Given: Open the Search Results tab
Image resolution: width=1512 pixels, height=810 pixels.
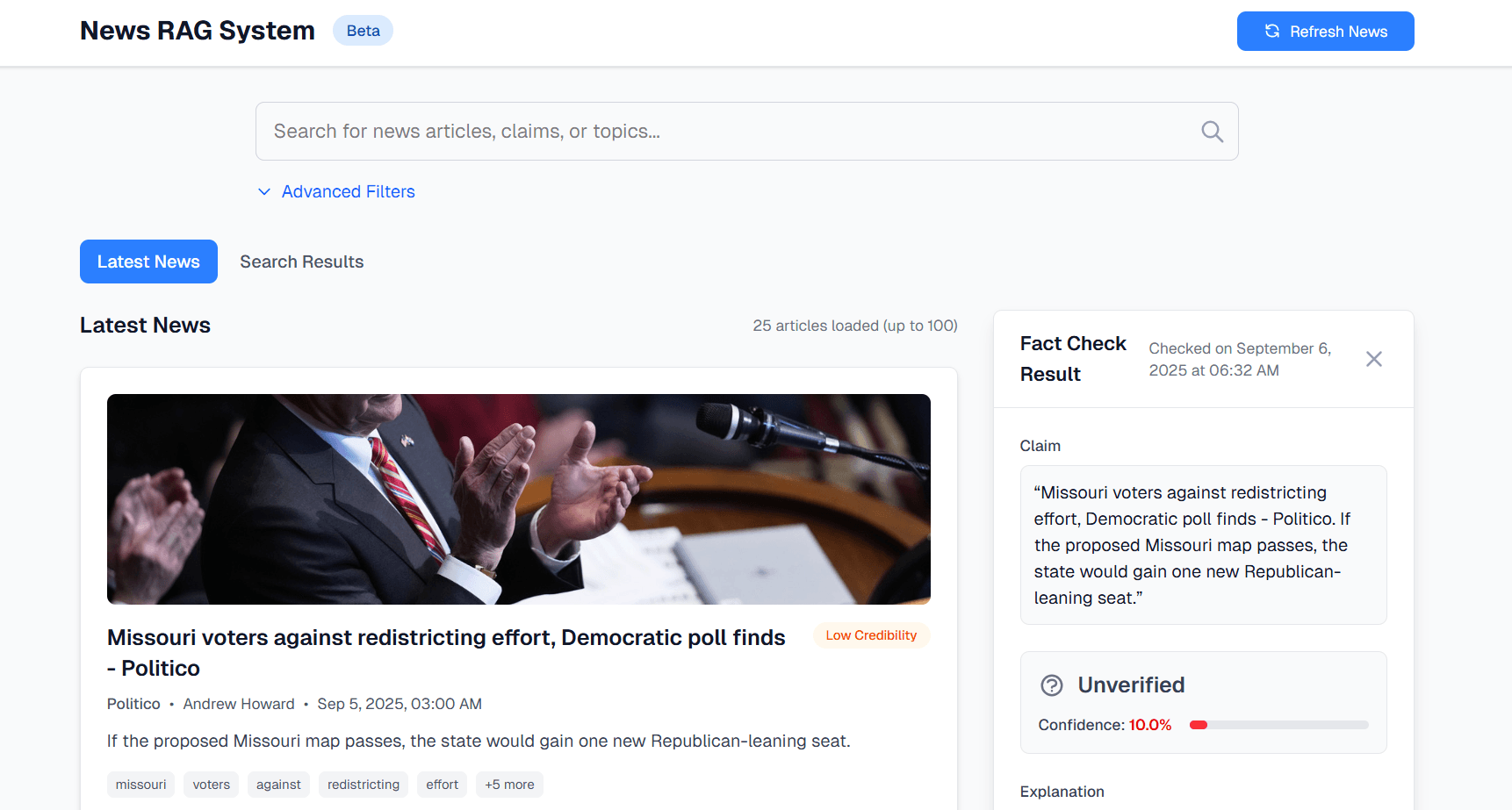Looking at the screenshot, I should coord(301,262).
